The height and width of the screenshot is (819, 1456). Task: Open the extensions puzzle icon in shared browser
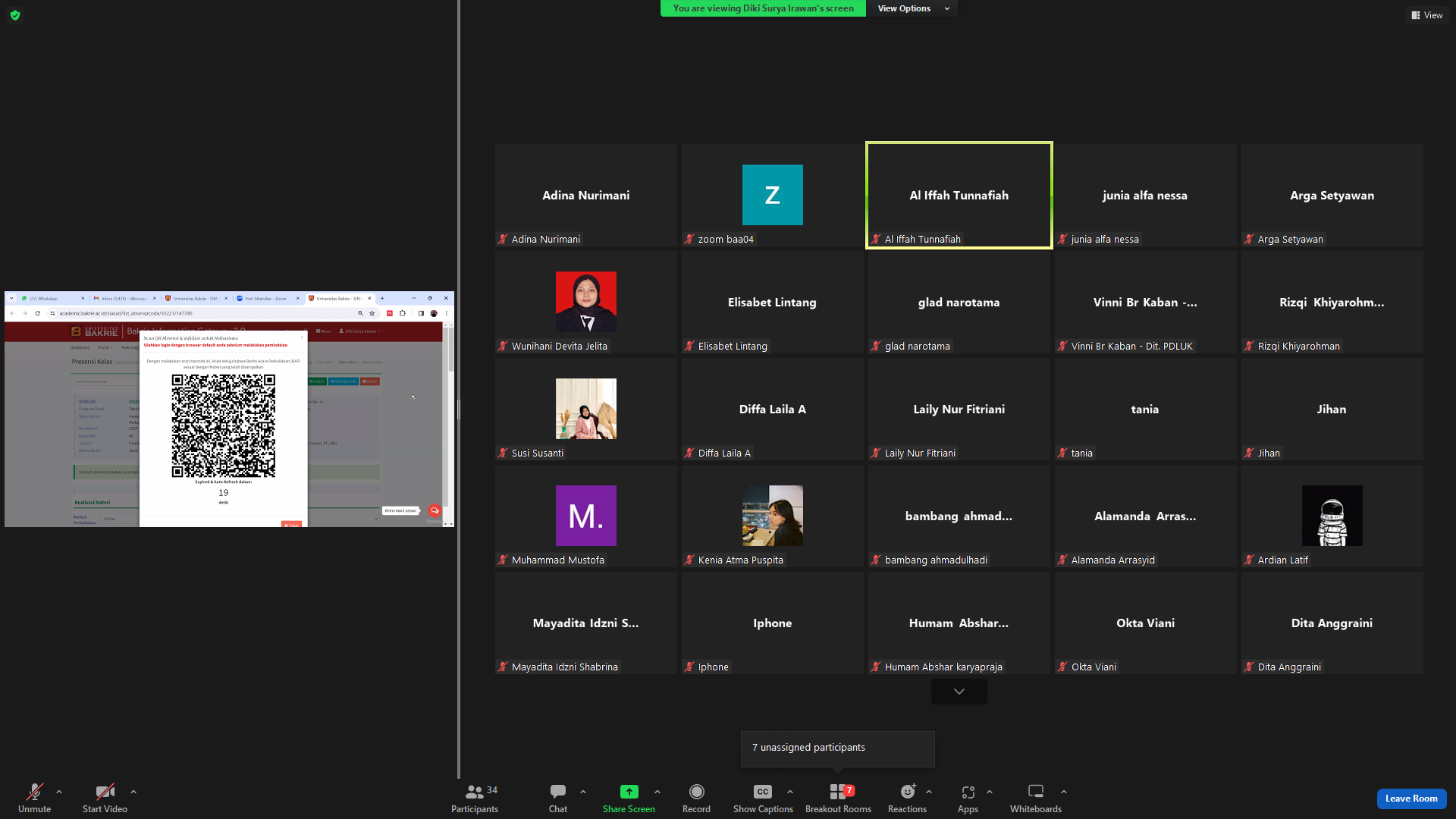pos(403,313)
